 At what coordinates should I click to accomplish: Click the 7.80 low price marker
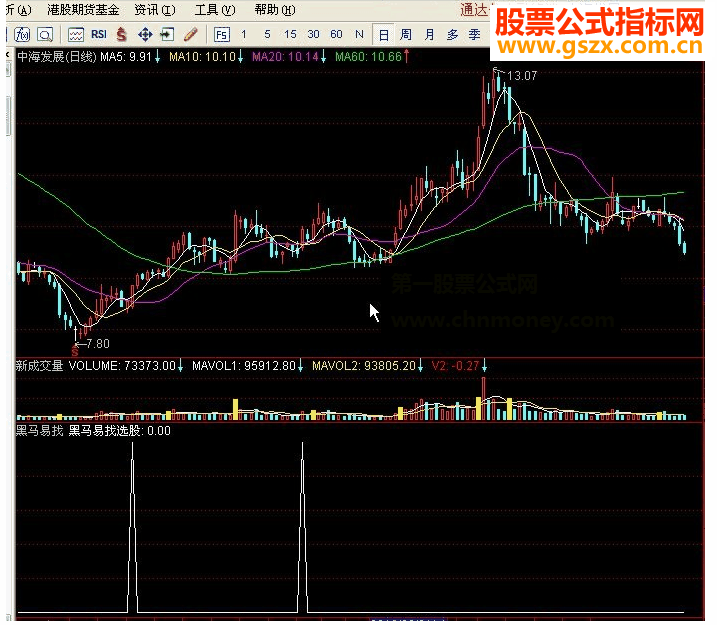pyautogui.click(x=98, y=344)
